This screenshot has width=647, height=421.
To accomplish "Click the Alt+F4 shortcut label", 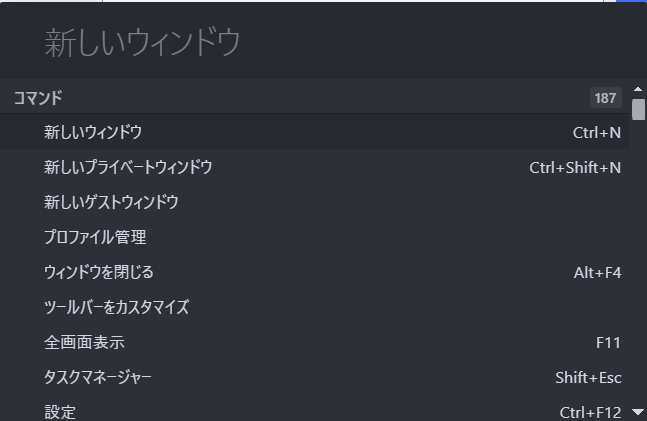I will pos(597,272).
